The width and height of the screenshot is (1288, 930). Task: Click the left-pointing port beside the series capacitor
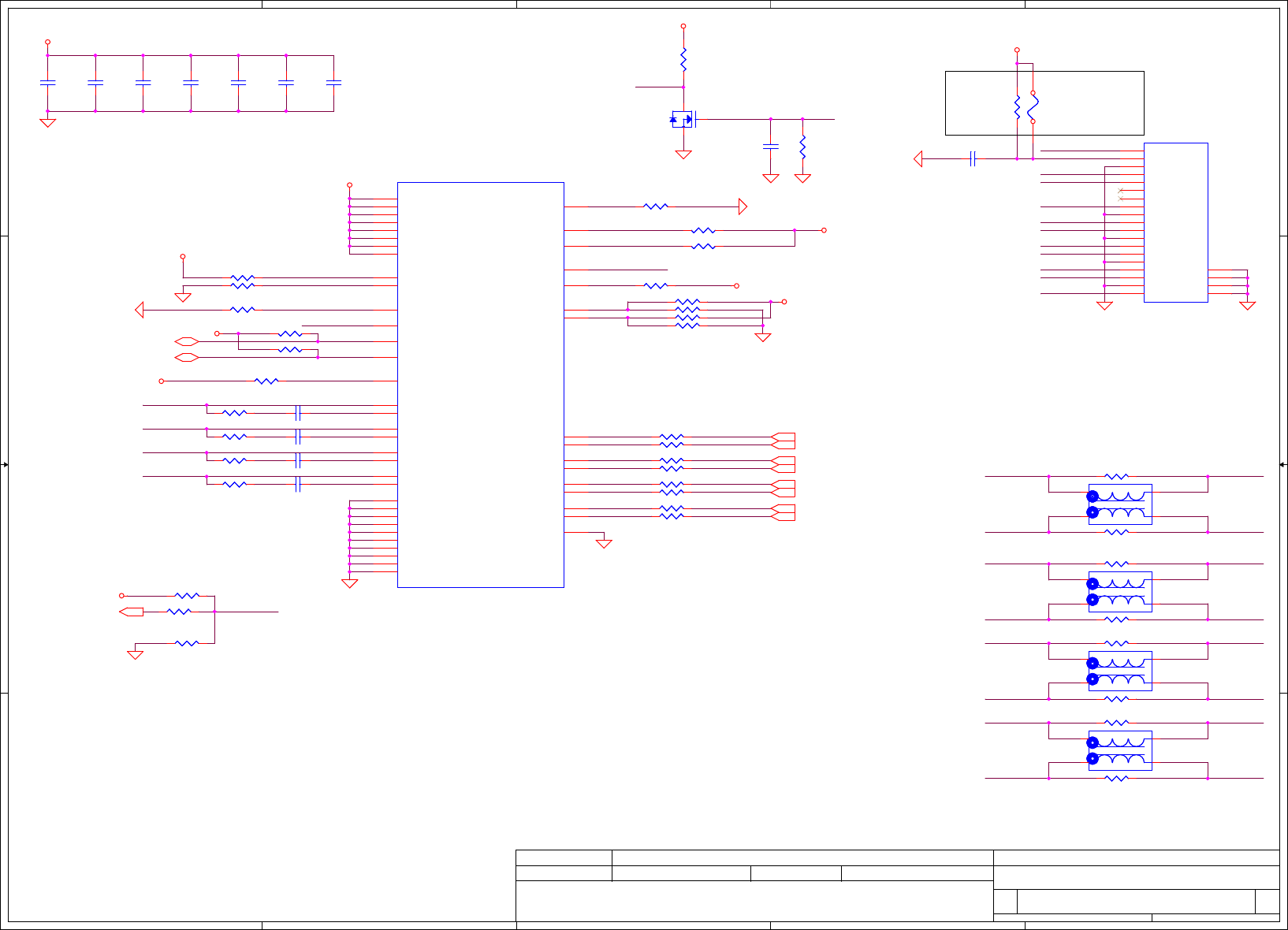918,159
